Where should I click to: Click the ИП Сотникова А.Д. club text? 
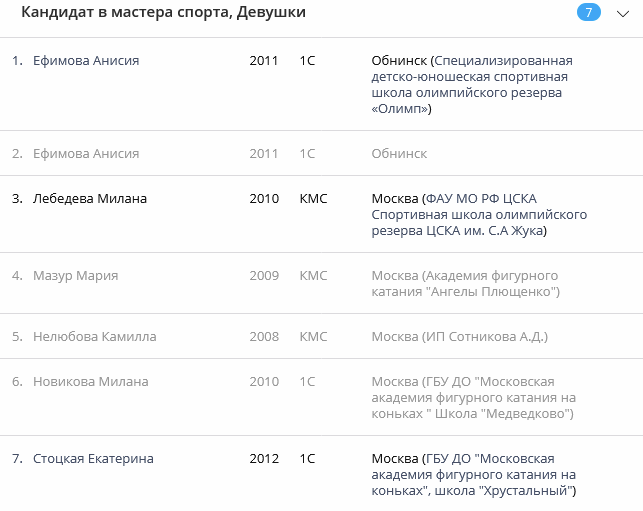tap(459, 337)
